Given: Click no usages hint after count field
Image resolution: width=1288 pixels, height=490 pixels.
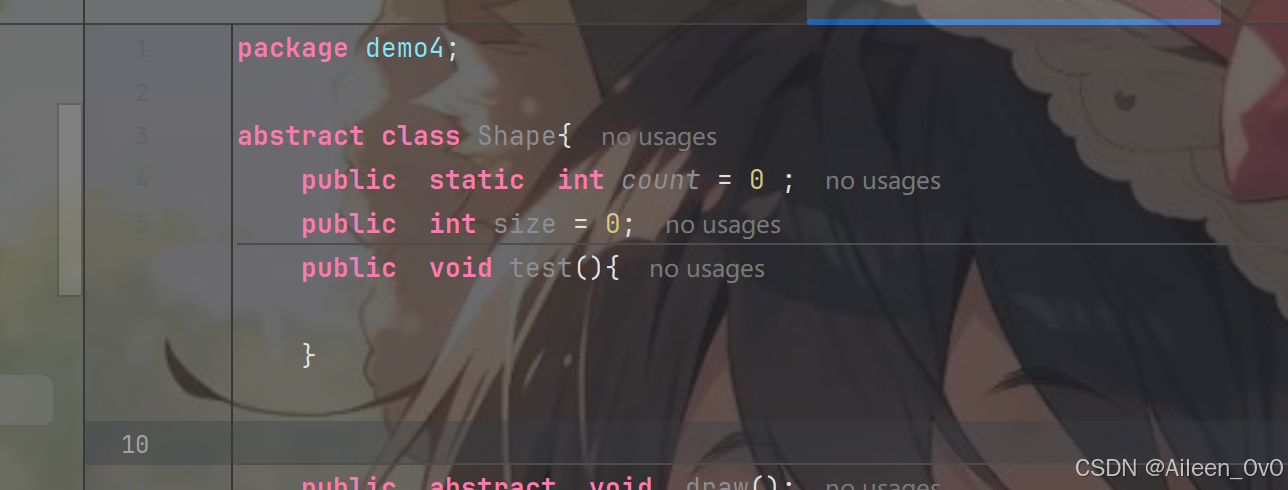Looking at the screenshot, I should (x=883, y=181).
